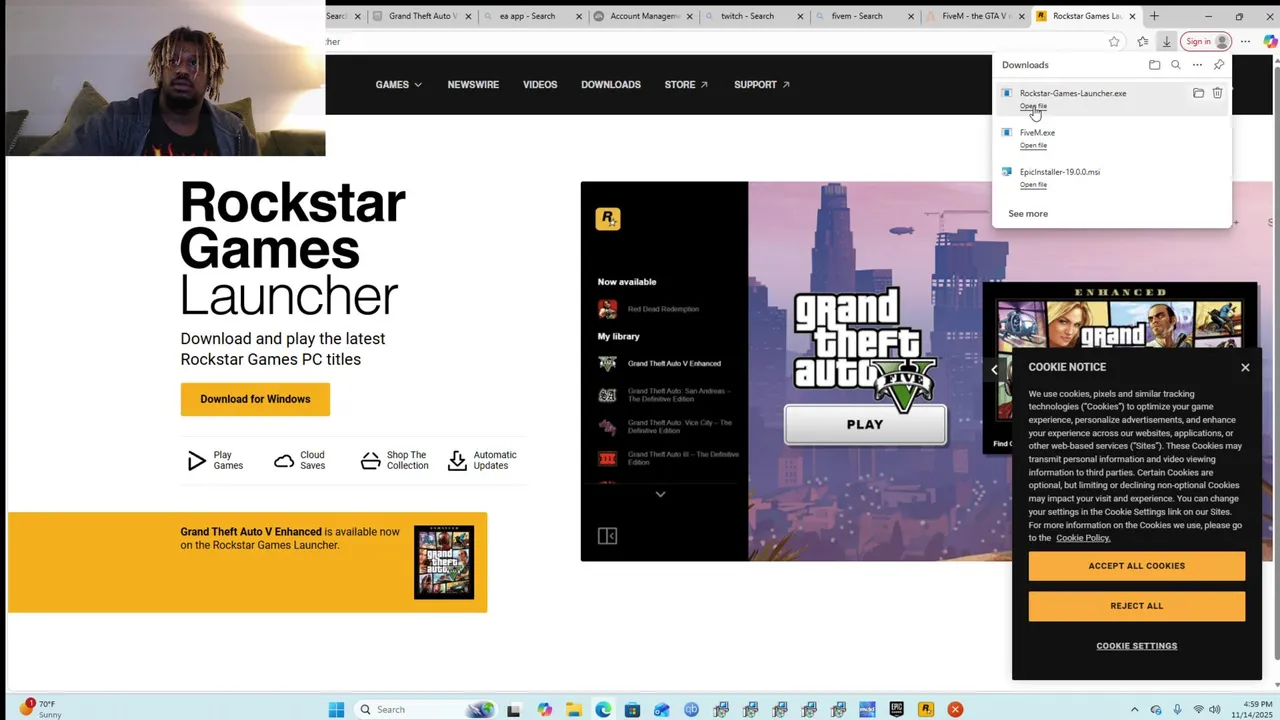Click Open file under FiveM.exe
The width and height of the screenshot is (1280, 720).
click(x=1033, y=146)
